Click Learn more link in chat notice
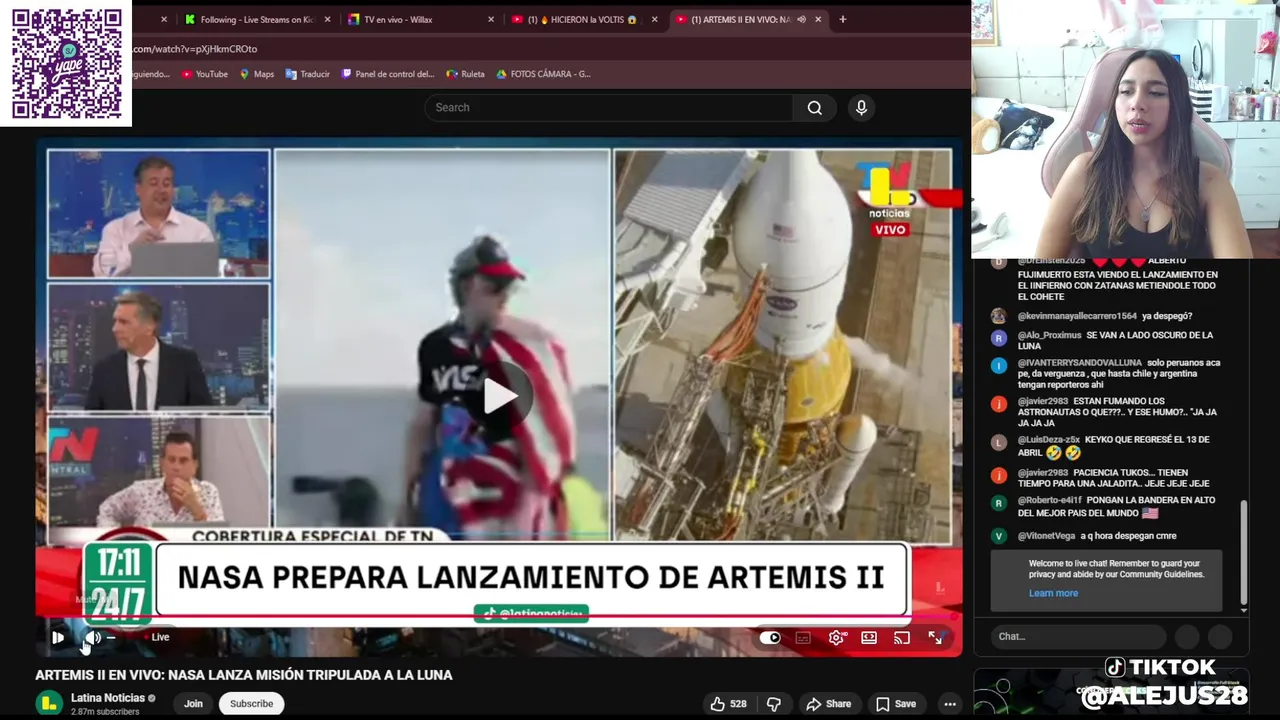The height and width of the screenshot is (720, 1280). [1053, 593]
